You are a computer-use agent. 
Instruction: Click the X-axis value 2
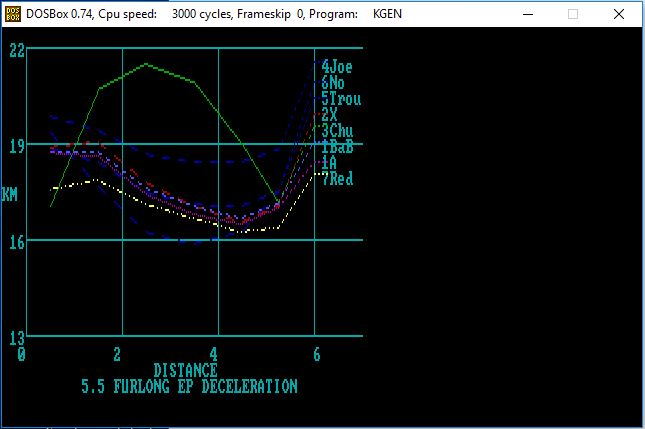point(117,354)
